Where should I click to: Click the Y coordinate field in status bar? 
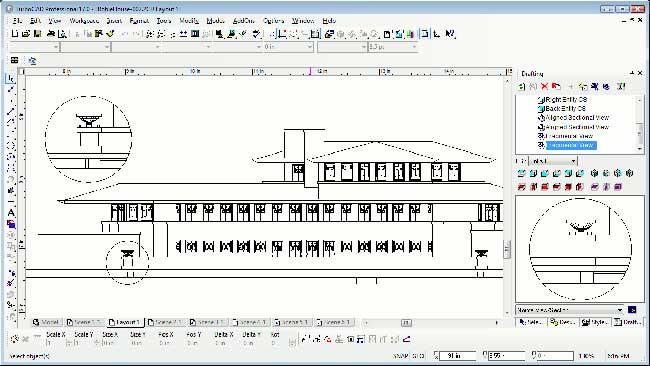(507, 356)
